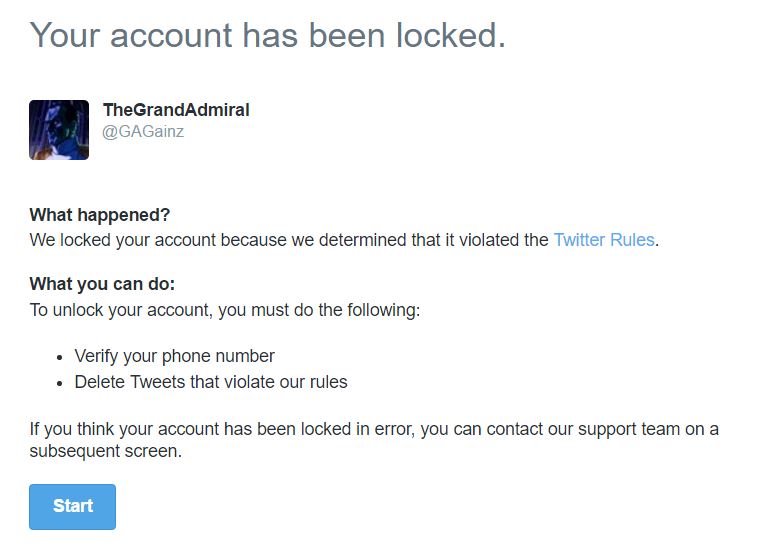The image size is (783, 548).
Task: Click 'Verify your phone number' bullet item
Action: [x=174, y=356]
